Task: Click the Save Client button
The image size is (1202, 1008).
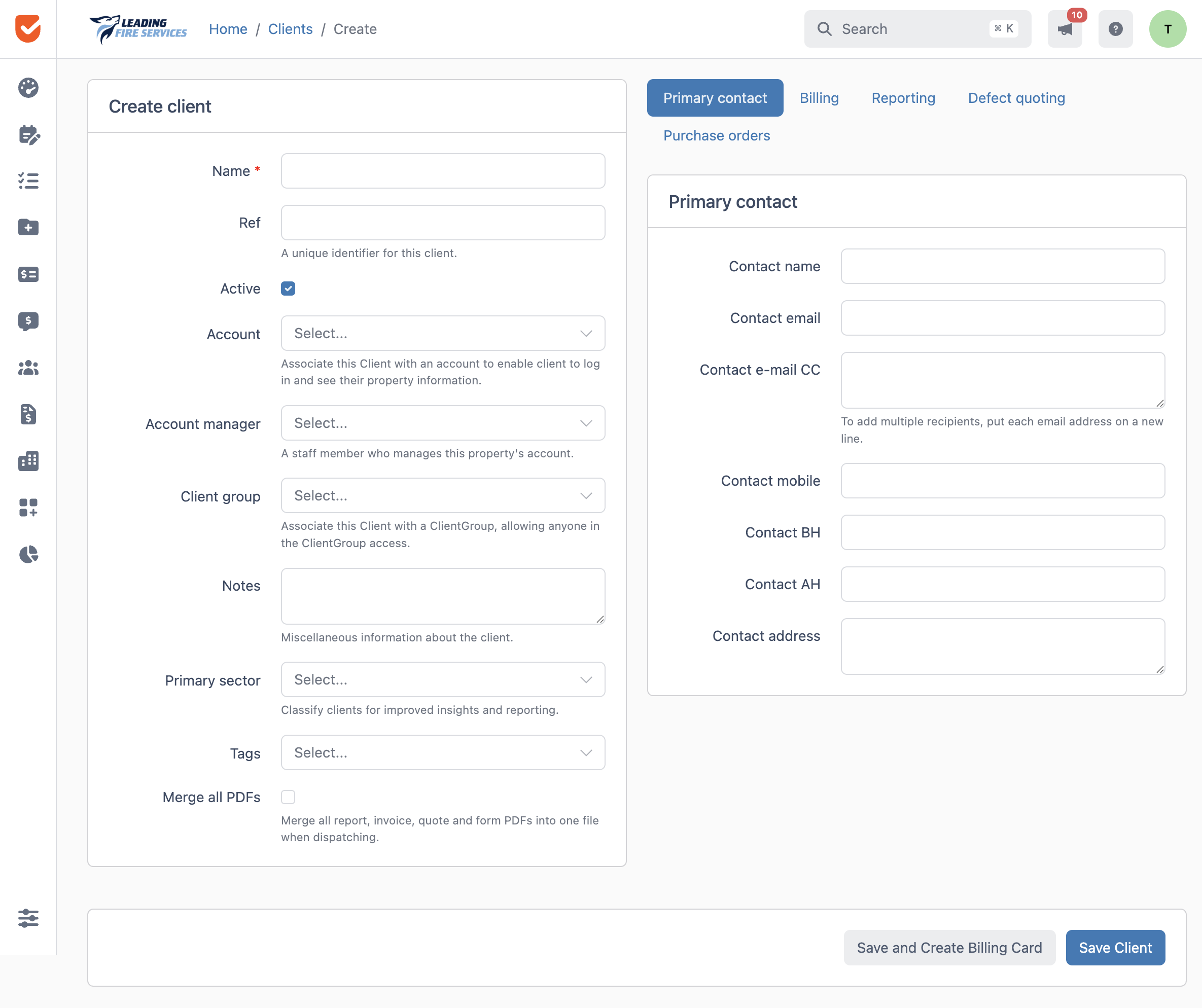Action: click(1115, 947)
